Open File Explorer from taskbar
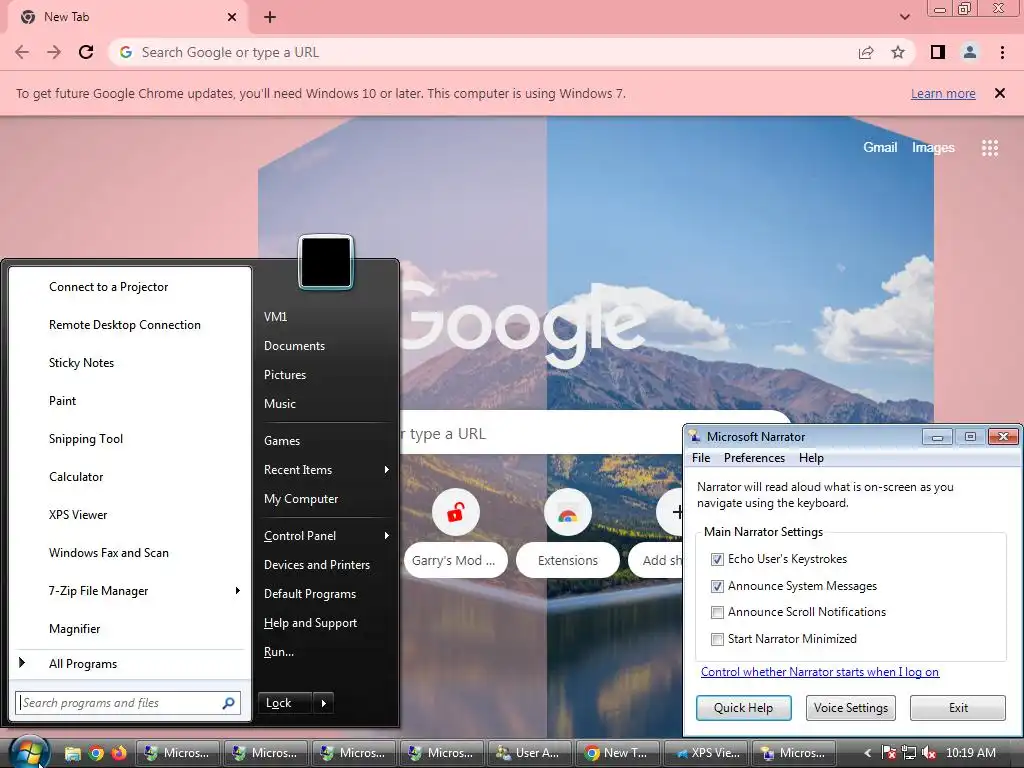The image size is (1024, 768). (72, 753)
